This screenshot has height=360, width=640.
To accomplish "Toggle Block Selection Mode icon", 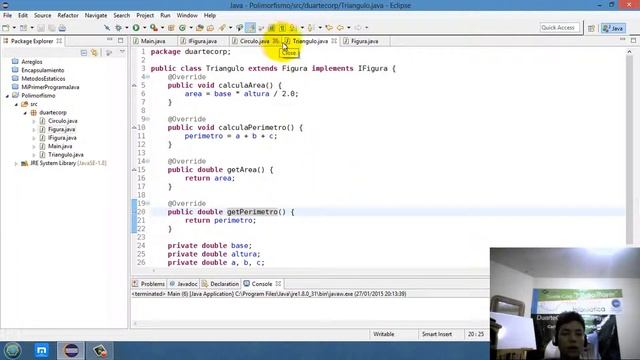I will click(x=271, y=28).
